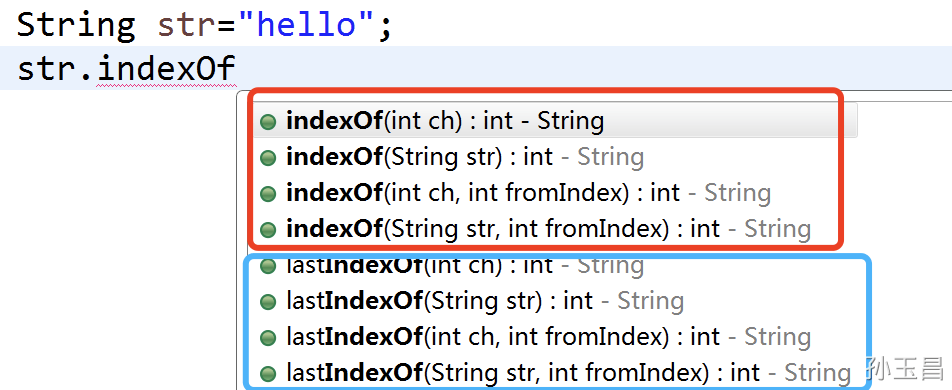Click public method icon for indexOf(String str)

(x=268, y=158)
